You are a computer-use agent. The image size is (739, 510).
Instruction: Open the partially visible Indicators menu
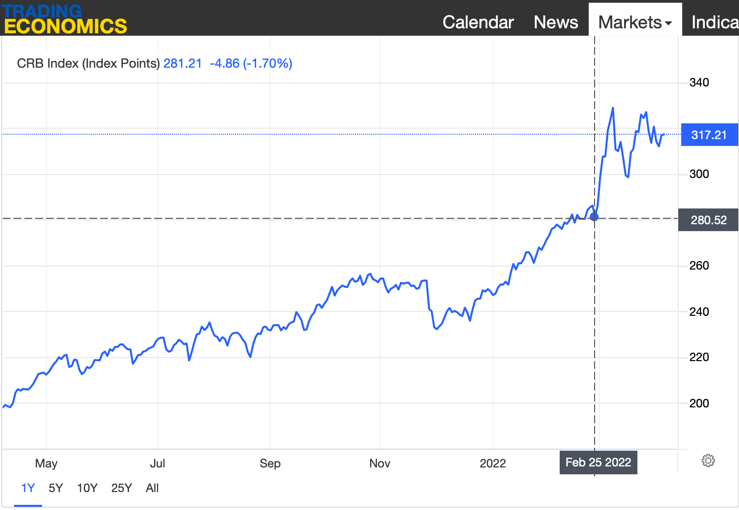(714, 22)
